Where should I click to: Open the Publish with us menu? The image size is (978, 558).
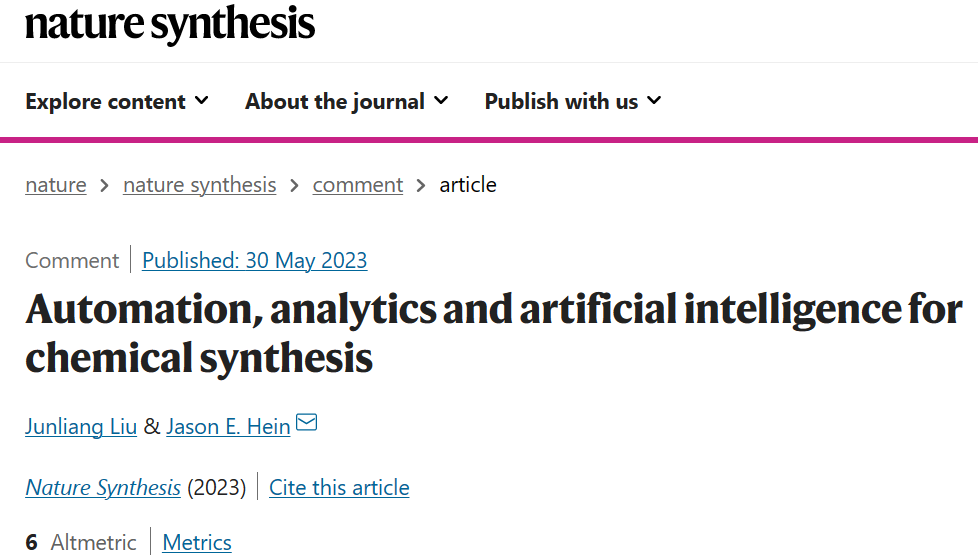[x=573, y=101]
